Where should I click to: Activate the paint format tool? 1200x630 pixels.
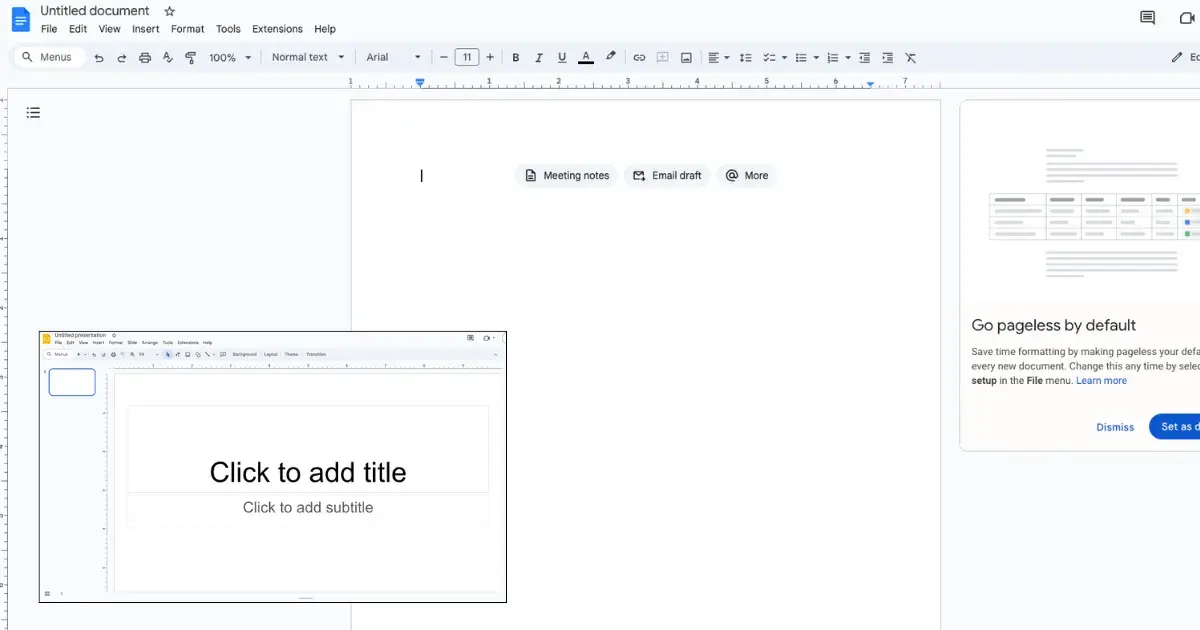[x=190, y=58]
